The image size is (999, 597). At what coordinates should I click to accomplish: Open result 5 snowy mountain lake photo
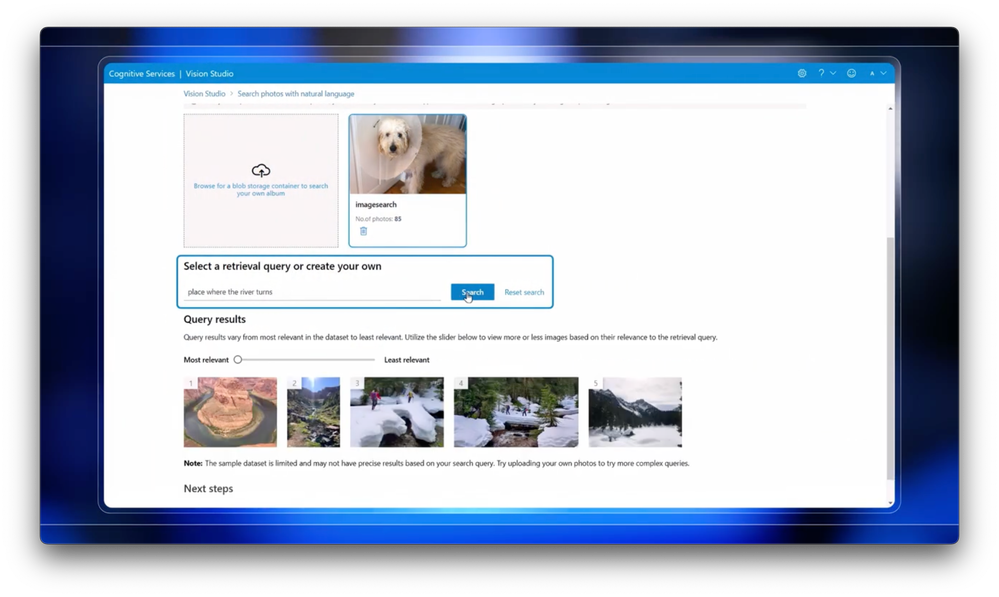[635, 412]
